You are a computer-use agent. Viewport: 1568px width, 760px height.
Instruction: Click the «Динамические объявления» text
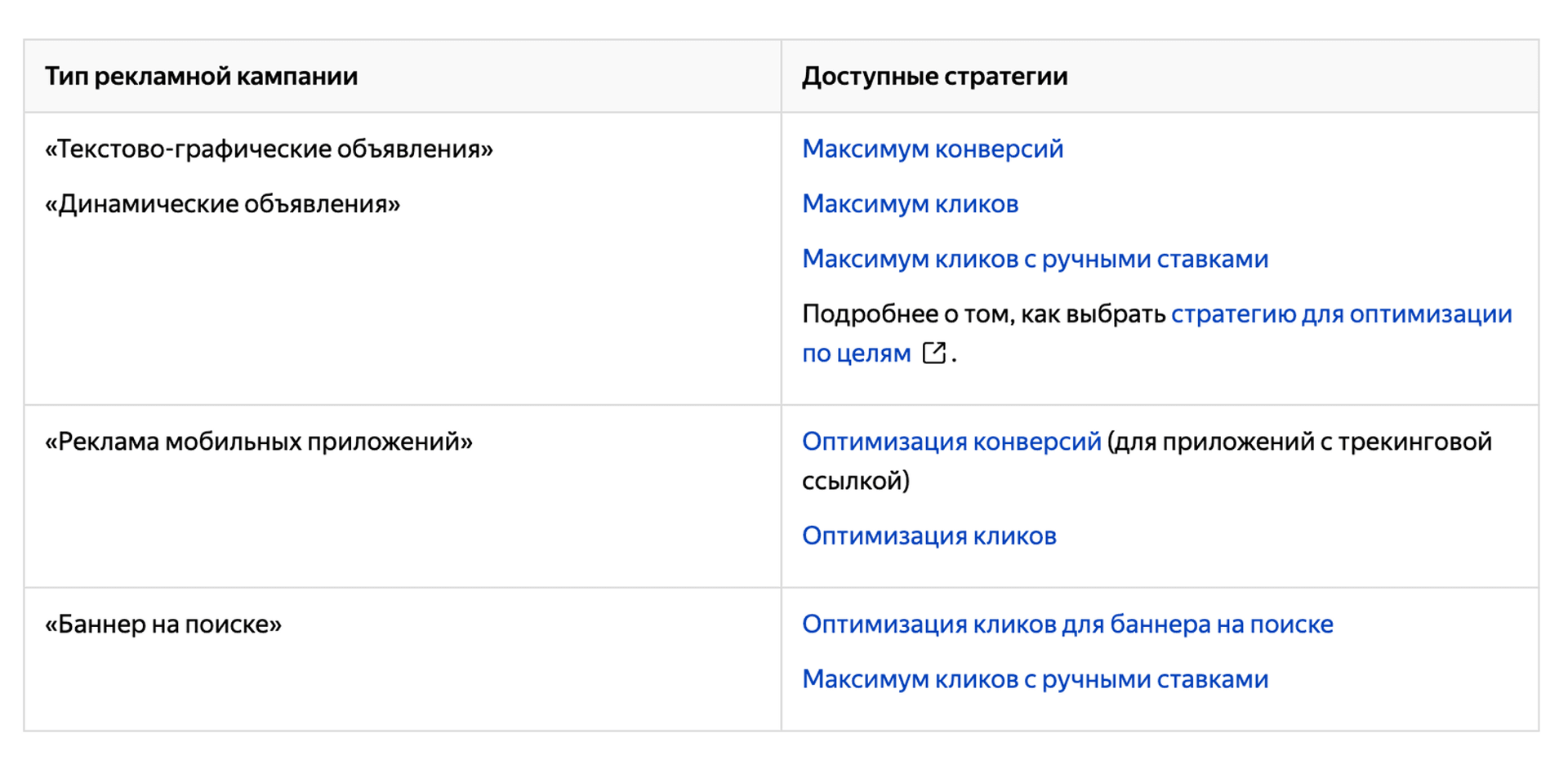[x=222, y=203]
